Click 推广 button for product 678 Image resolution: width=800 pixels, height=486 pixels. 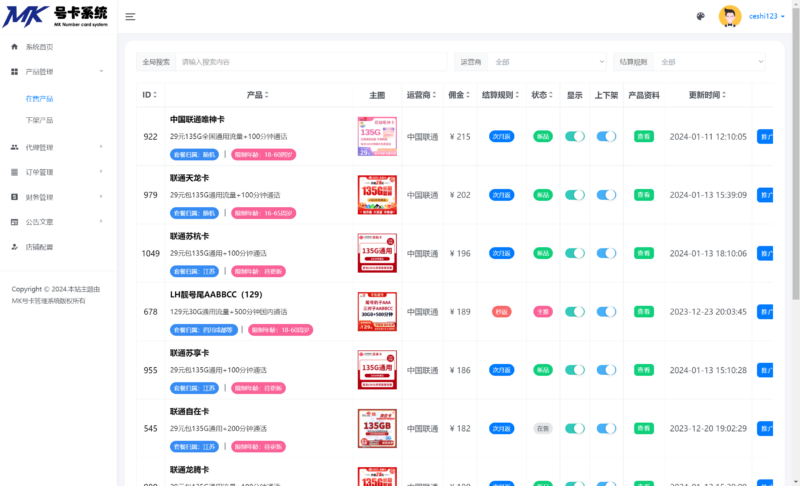click(x=765, y=312)
